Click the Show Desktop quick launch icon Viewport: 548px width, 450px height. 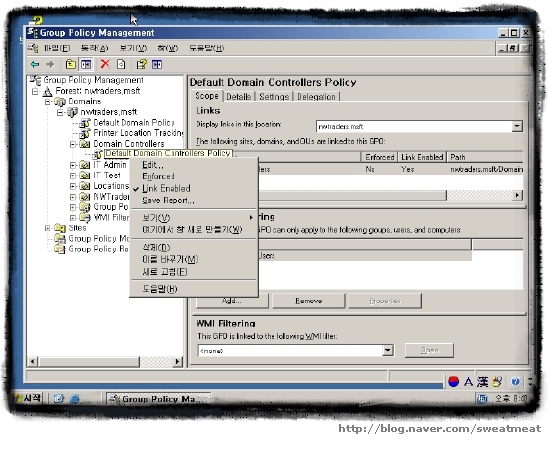[x=59, y=399]
